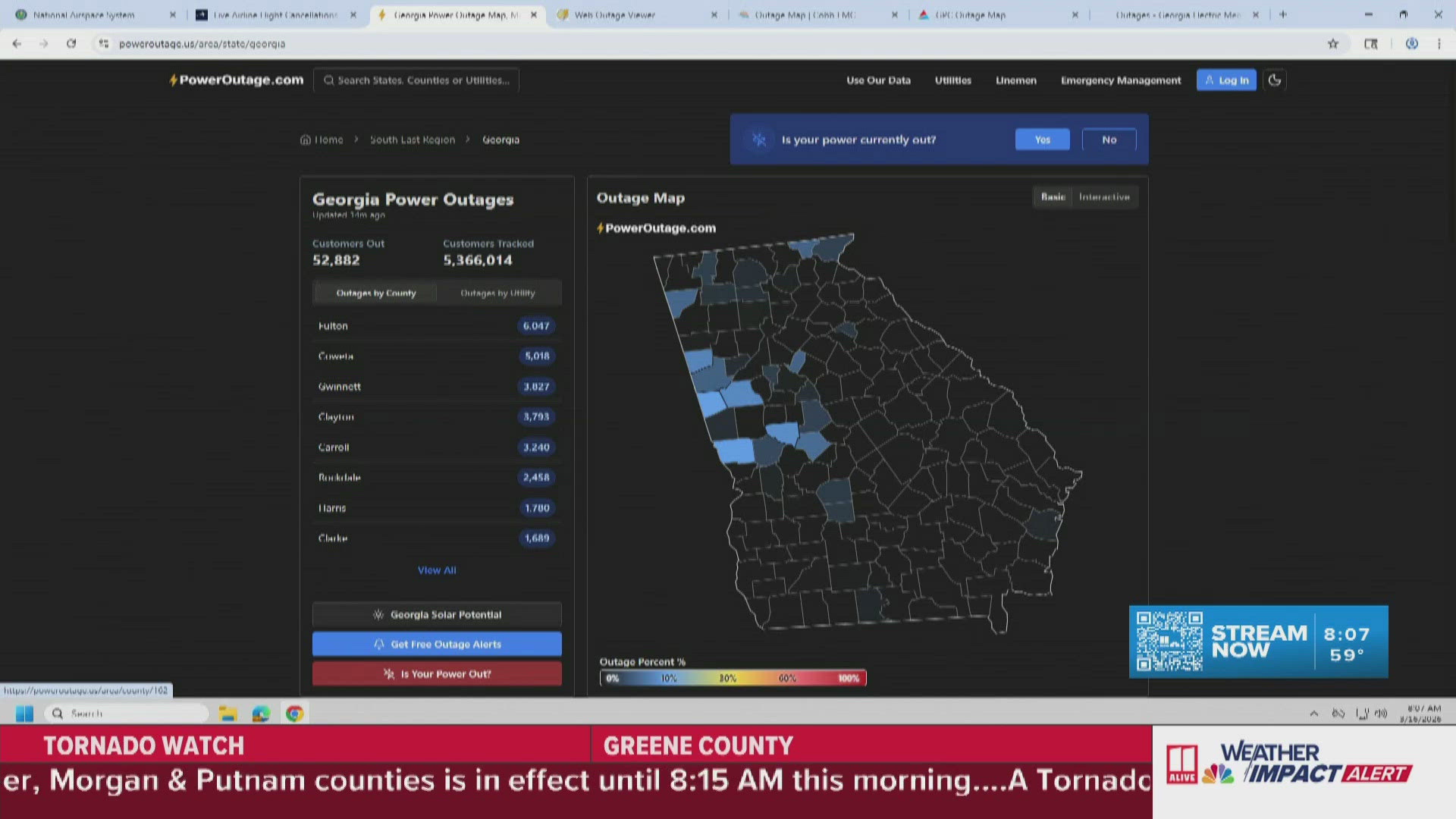
Task: Open Gwinnett county outage row
Action: [x=437, y=387]
